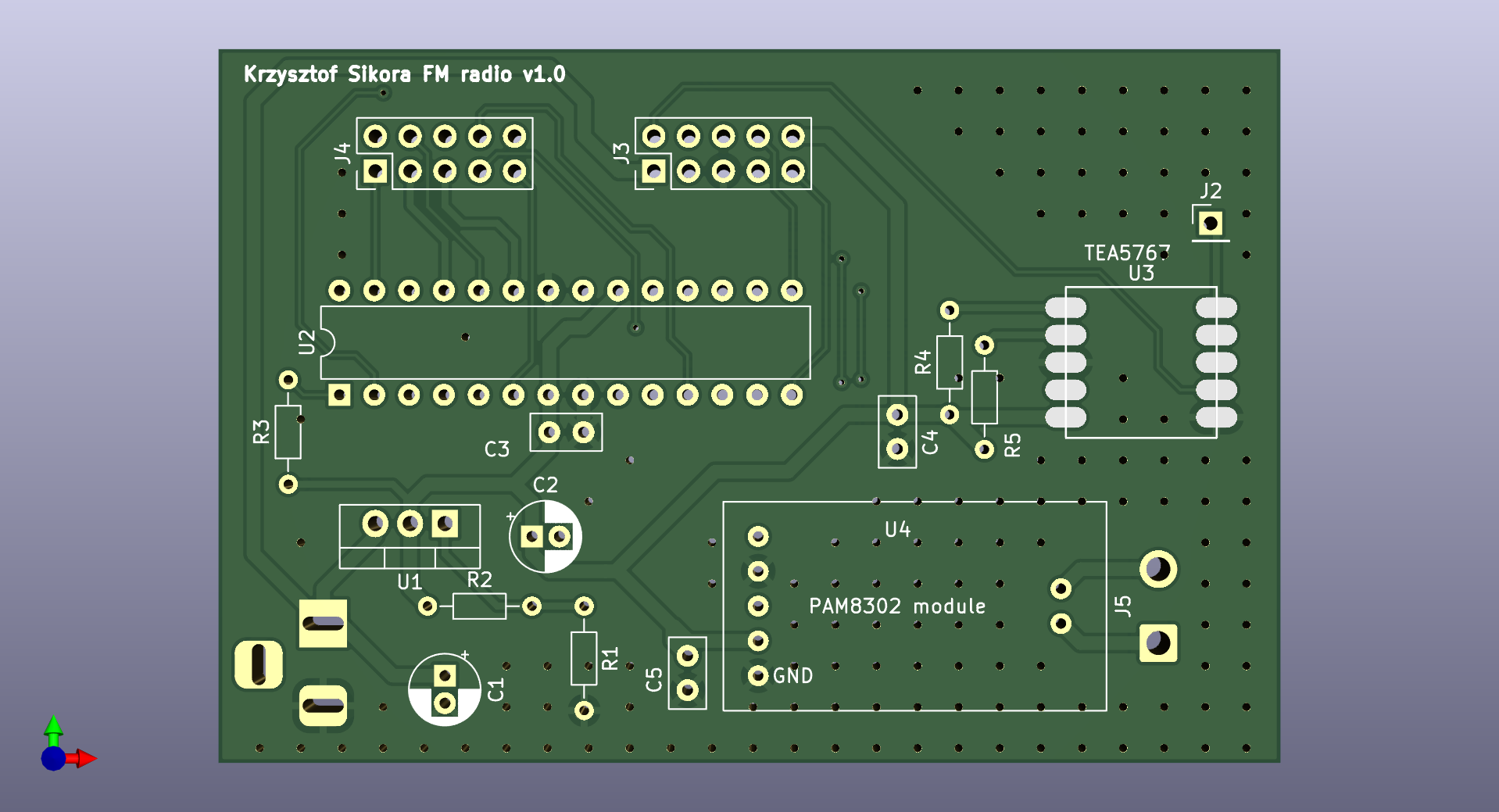This screenshot has width=1499, height=812.
Task: Select the J4 reference label
Action: point(342,153)
